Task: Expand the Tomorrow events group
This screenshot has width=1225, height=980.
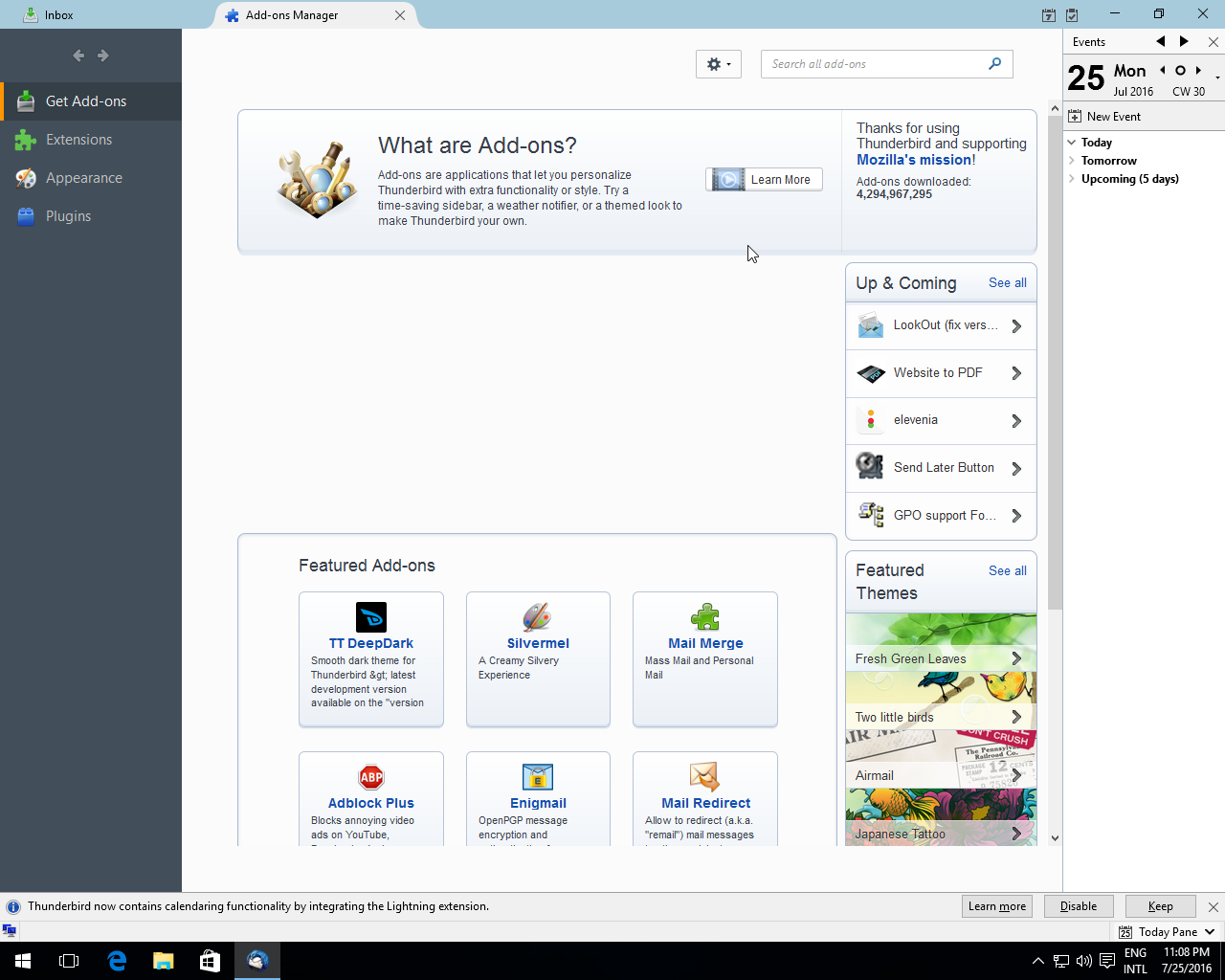Action: pyautogui.click(x=1072, y=161)
